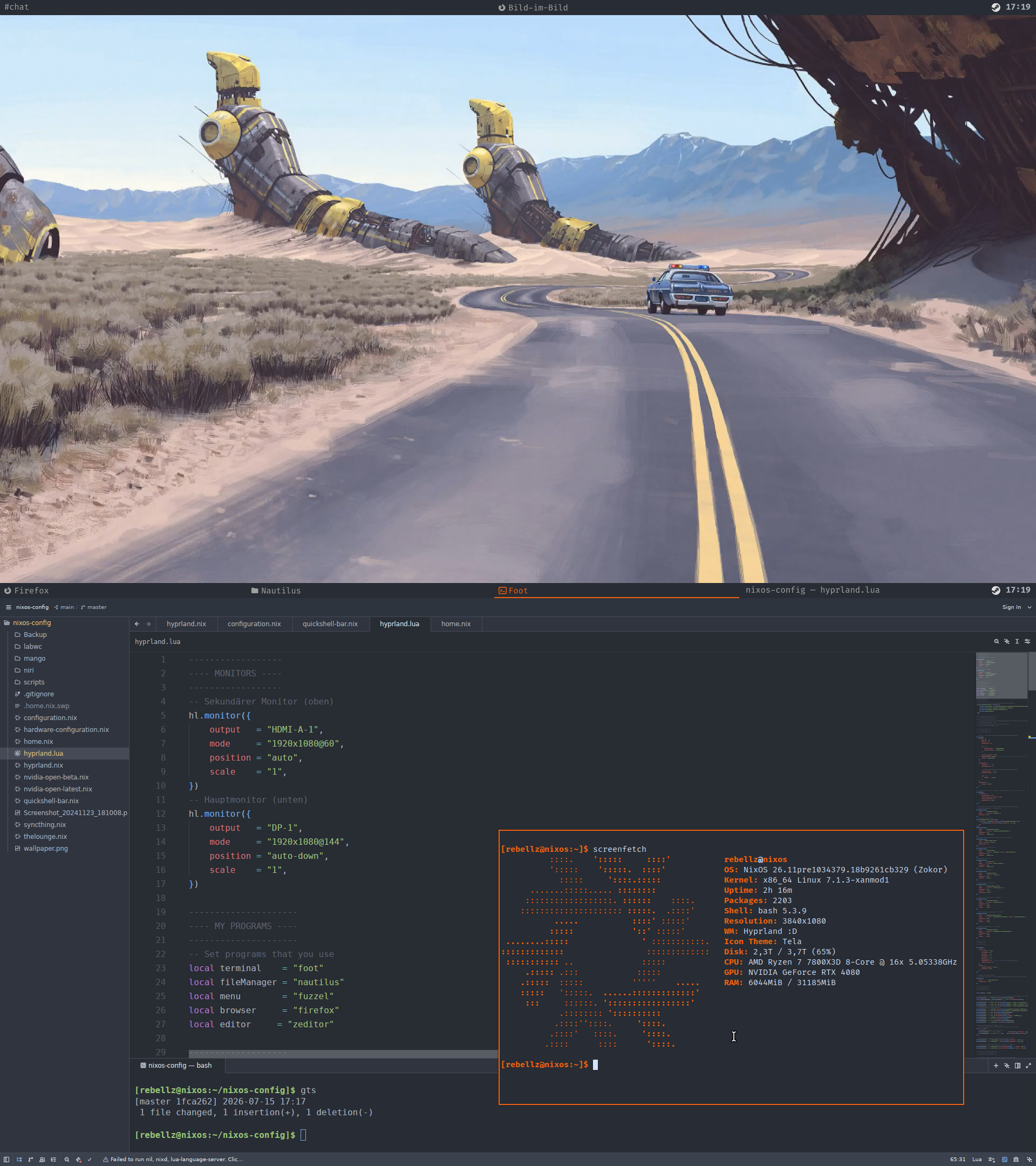Image resolution: width=1036 pixels, height=1166 pixels.
Task: Open home.nix in the project tree
Action: (x=64, y=742)
